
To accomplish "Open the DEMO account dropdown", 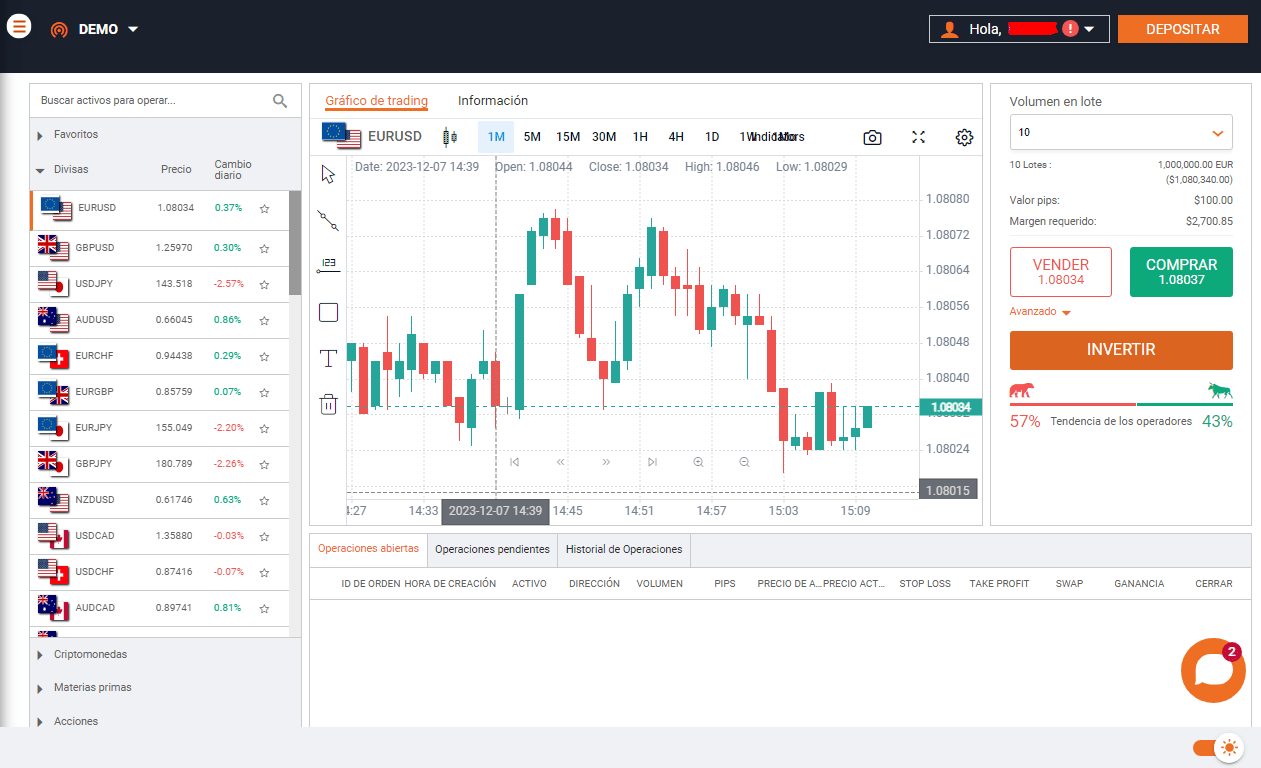I will 95,29.
